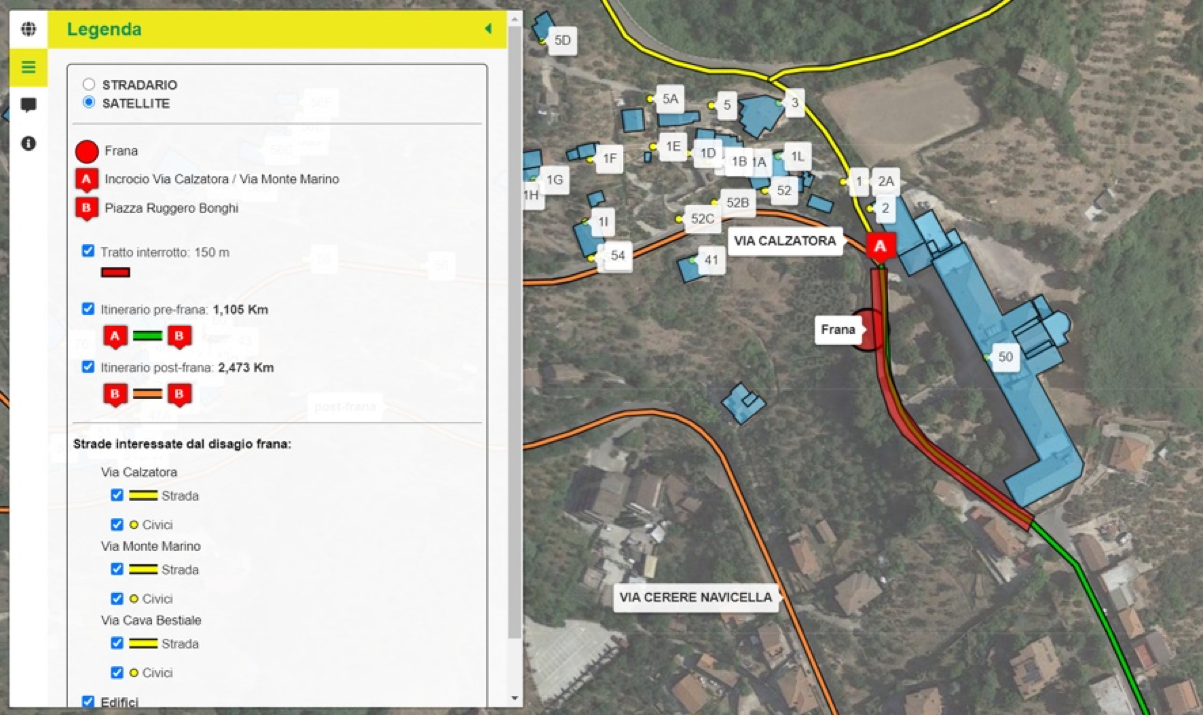Toggle Itinerario pre-frana checkbox
The width and height of the screenshot is (1203, 715).
pyautogui.click(x=88, y=309)
